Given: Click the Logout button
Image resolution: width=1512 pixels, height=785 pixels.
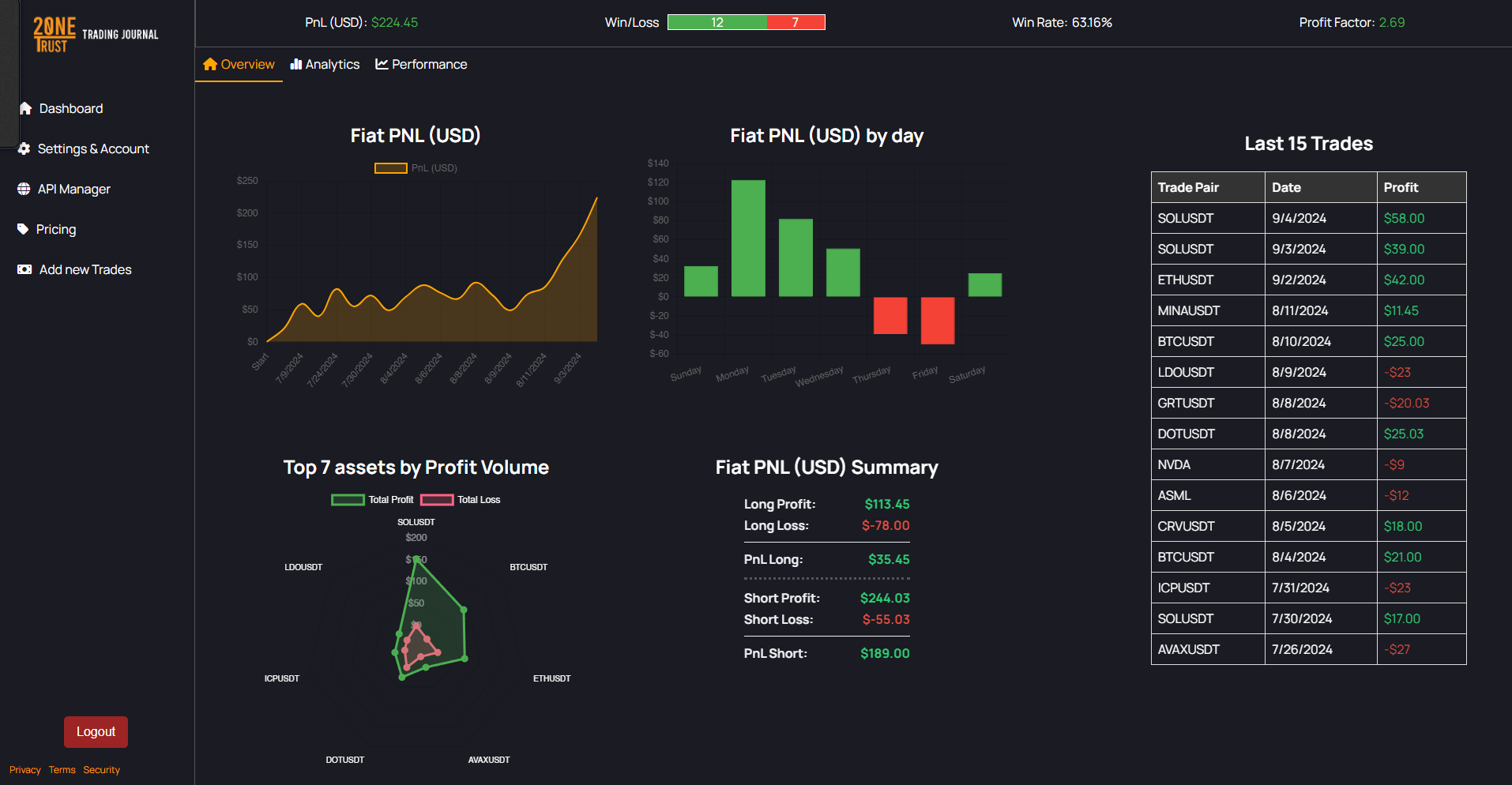Looking at the screenshot, I should click(96, 732).
